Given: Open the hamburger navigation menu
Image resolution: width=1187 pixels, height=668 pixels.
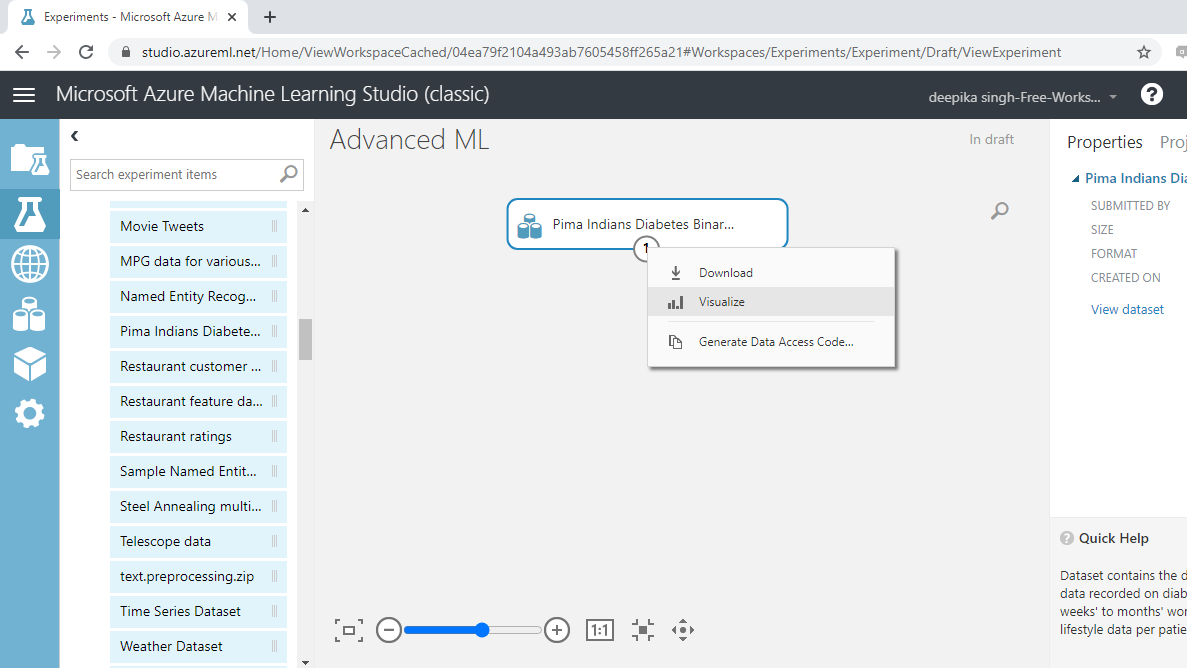Looking at the screenshot, I should (x=24, y=95).
